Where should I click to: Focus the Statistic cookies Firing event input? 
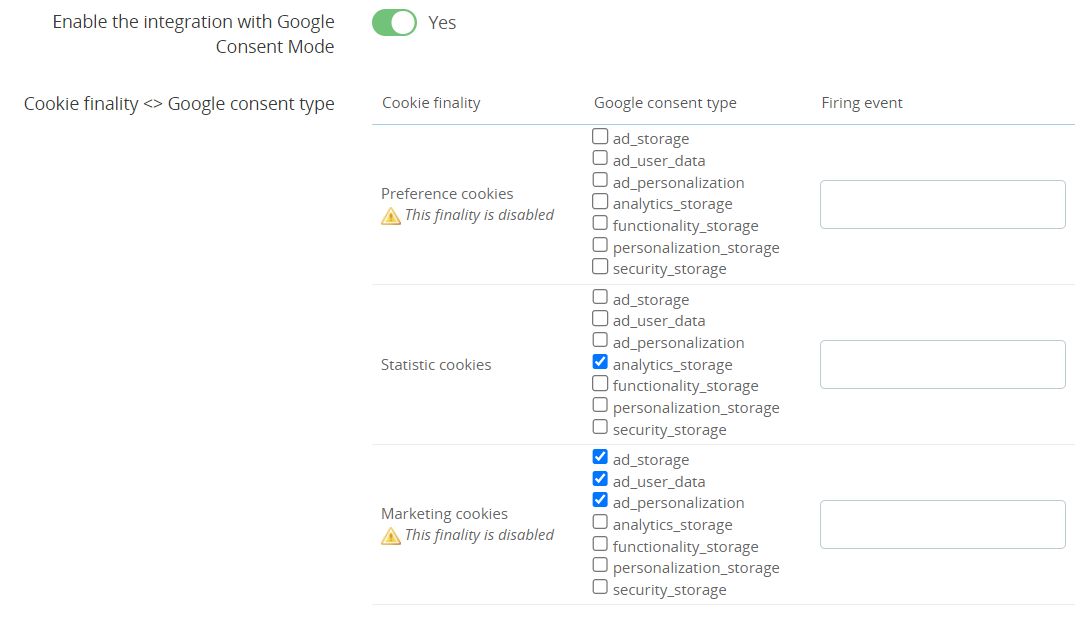[942, 365]
